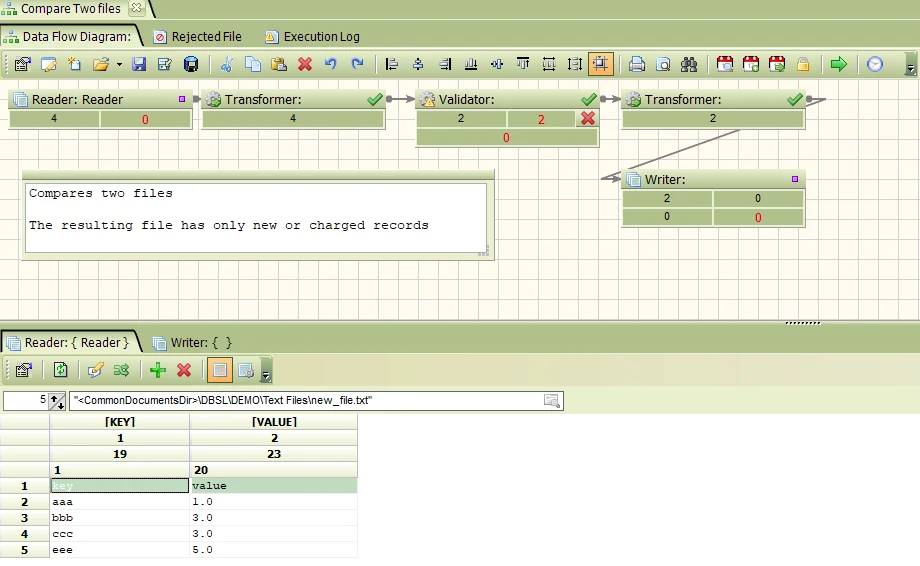Adjust the row count spinner showing 5
The width and height of the screenshot is (920, 566).
[x=57, y=401]
